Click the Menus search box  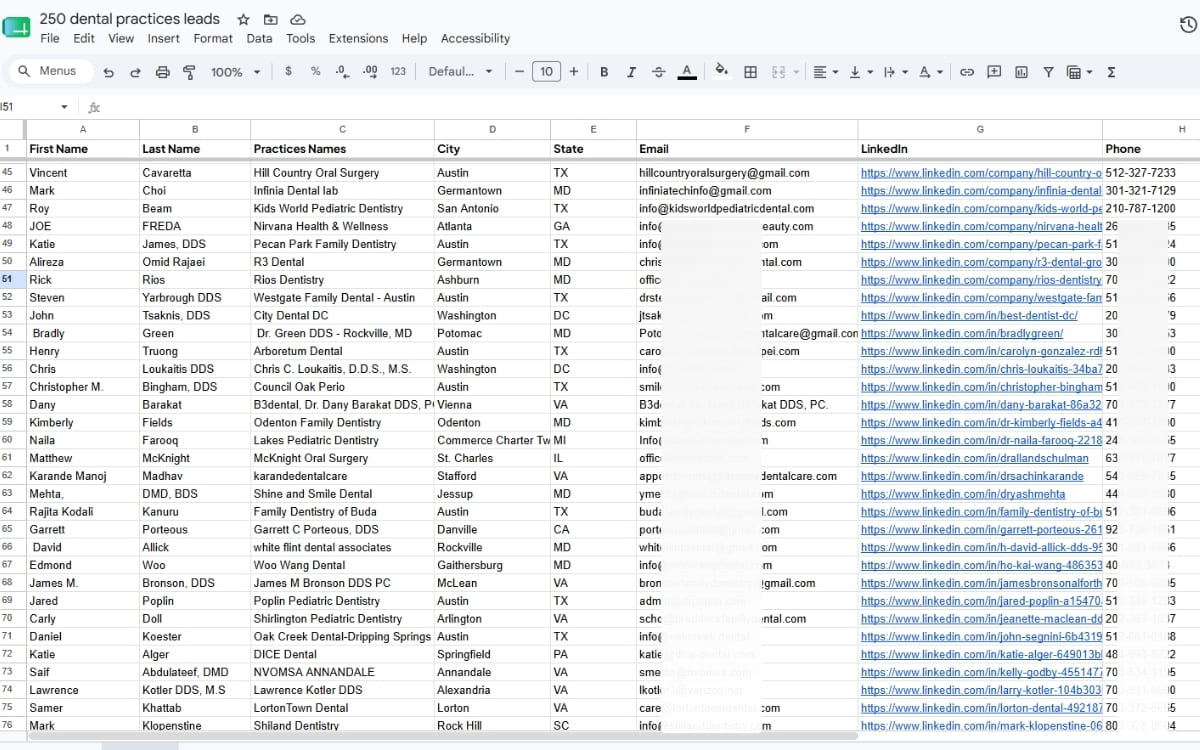click(x=51, y=71)
